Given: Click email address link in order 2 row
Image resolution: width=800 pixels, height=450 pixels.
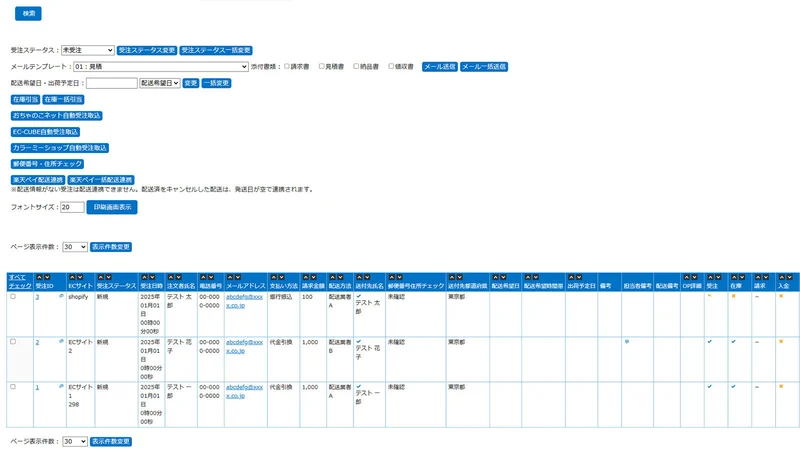Looking at the screenshot, I should (244, 346).
